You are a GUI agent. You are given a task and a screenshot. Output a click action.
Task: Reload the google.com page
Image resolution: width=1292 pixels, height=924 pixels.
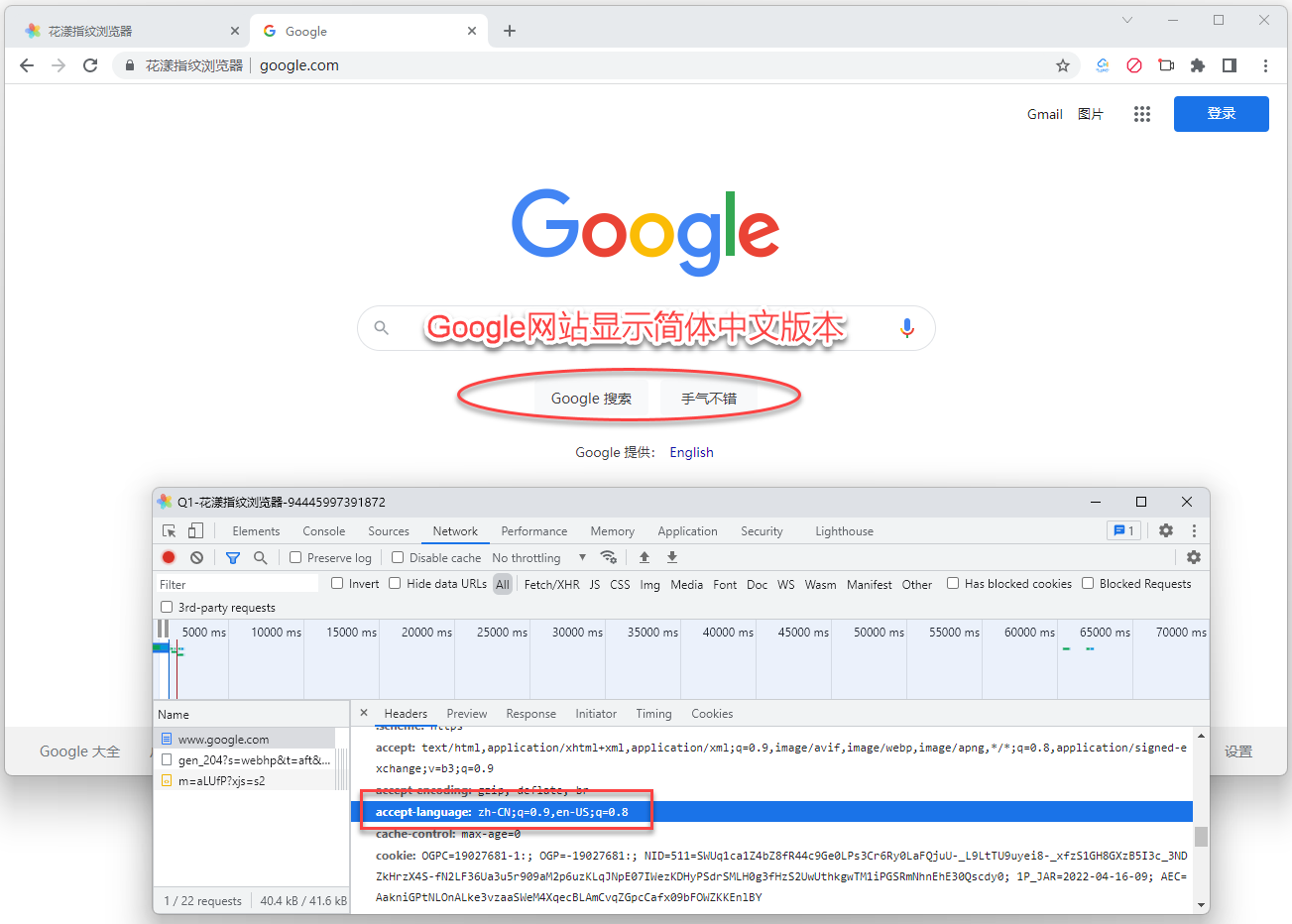90,65
